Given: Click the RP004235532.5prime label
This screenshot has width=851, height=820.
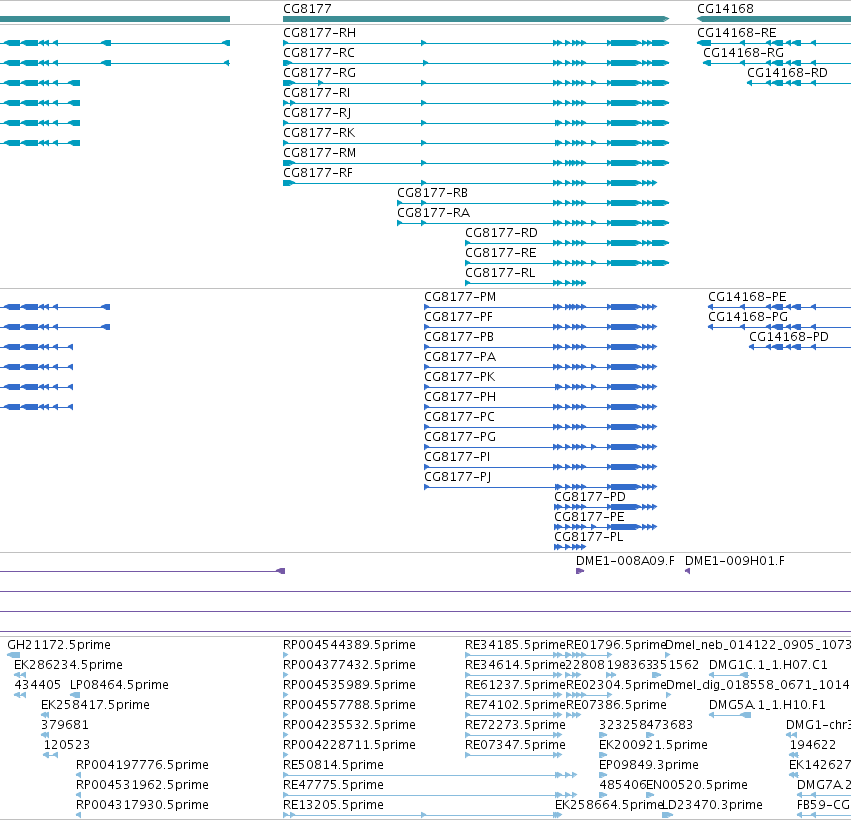Looking at the screenshot, I should [350, 726].
